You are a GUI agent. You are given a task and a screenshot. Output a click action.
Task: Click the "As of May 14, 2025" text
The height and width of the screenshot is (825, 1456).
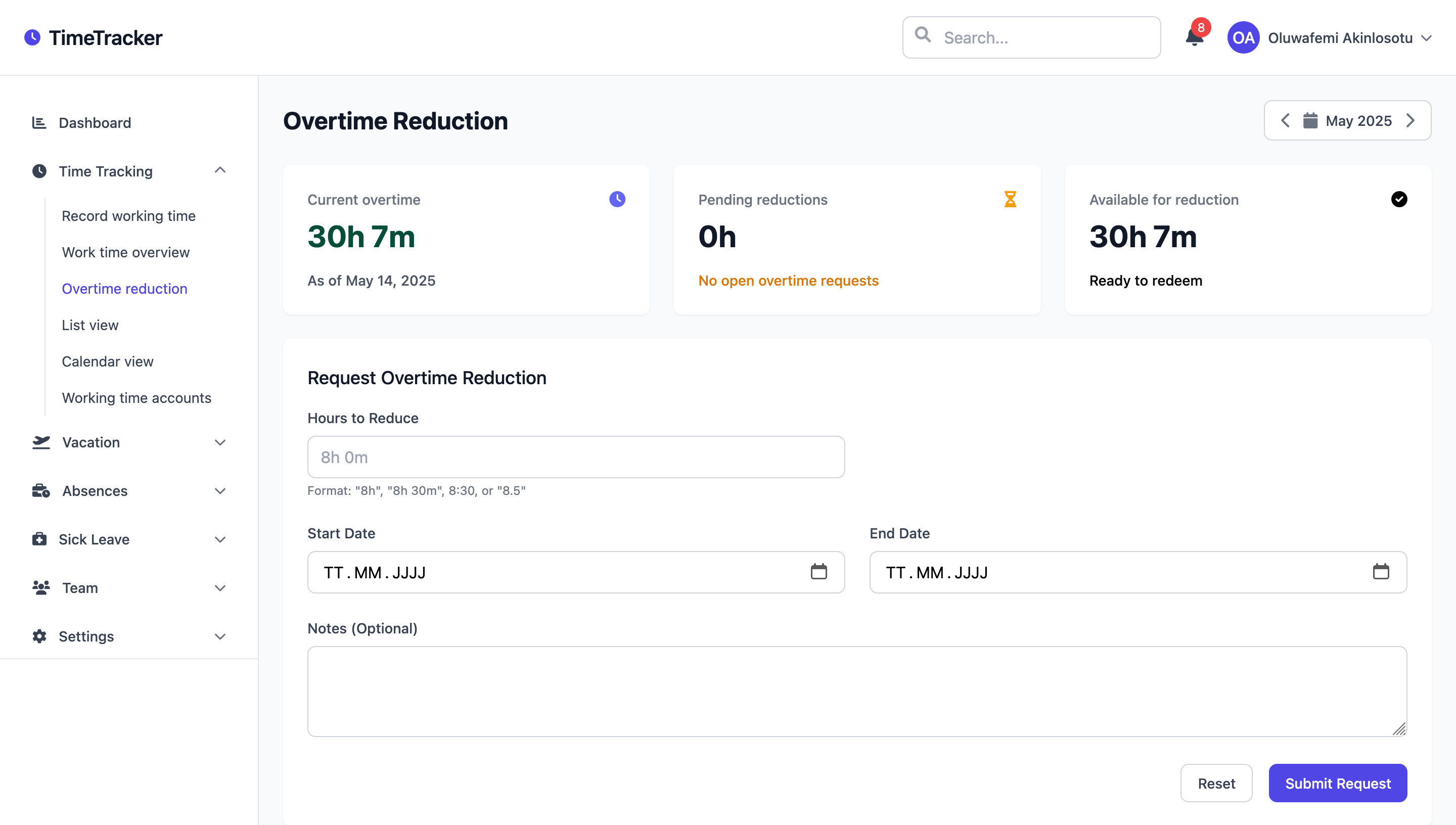pos(371,281)
